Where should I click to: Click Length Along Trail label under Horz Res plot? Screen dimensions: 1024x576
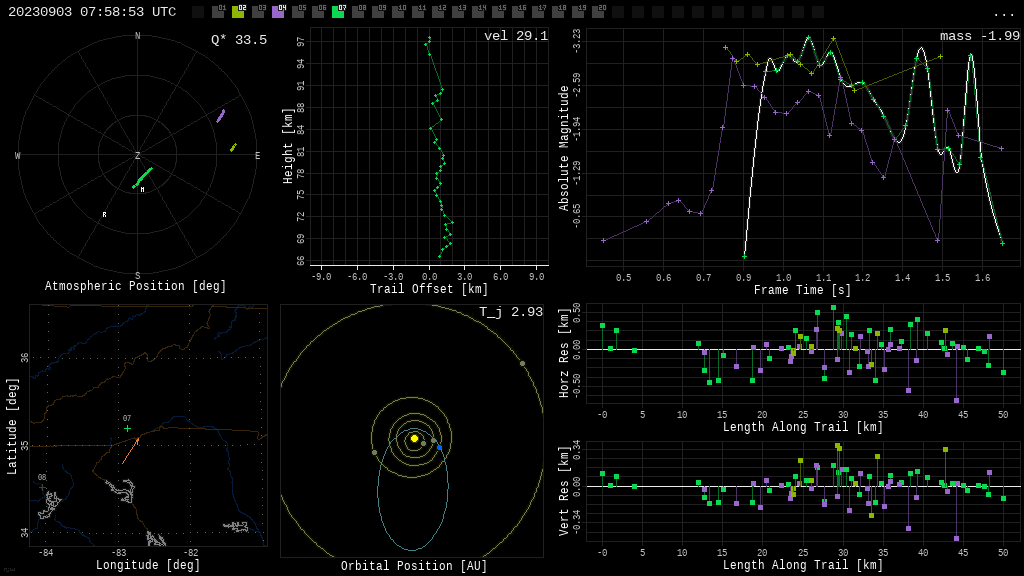(x=803, y=427)
